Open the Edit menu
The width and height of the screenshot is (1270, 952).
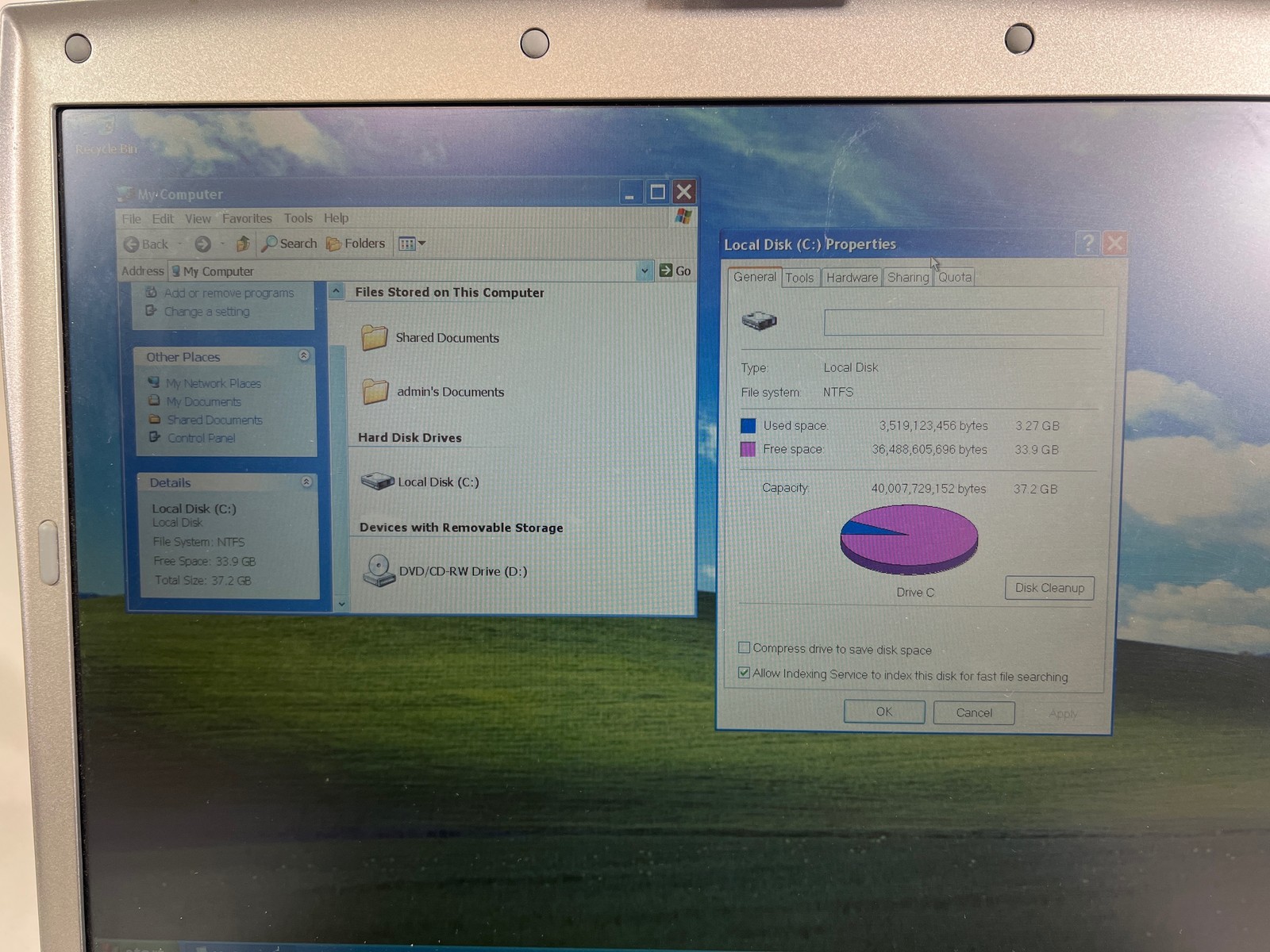coord(163,219)
